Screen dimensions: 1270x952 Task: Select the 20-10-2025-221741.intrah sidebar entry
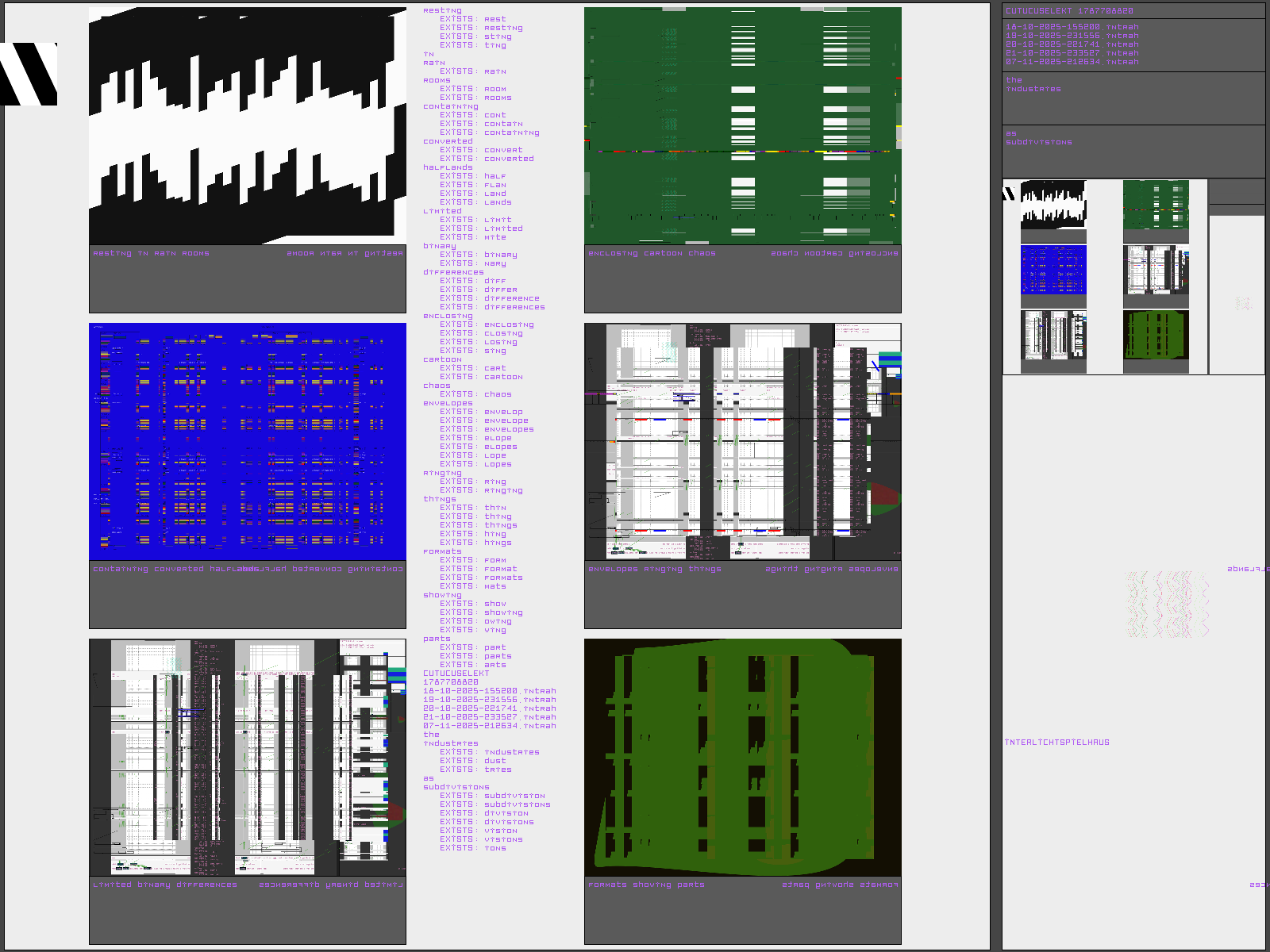(x=1072, y=44)
